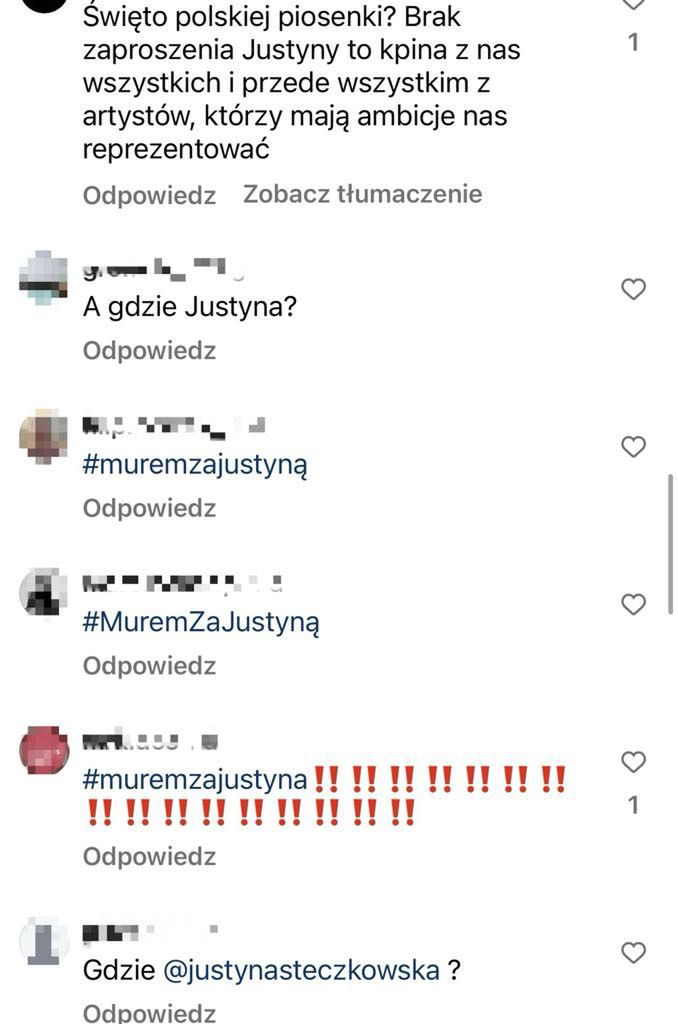Reply under the #MuremZaJustyną capitalized comment

(149, 665)
